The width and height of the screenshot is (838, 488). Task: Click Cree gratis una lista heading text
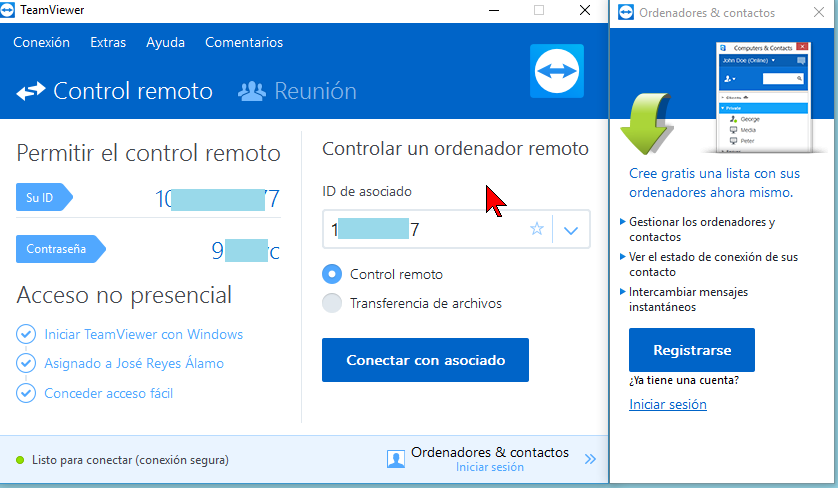(714, 183)
